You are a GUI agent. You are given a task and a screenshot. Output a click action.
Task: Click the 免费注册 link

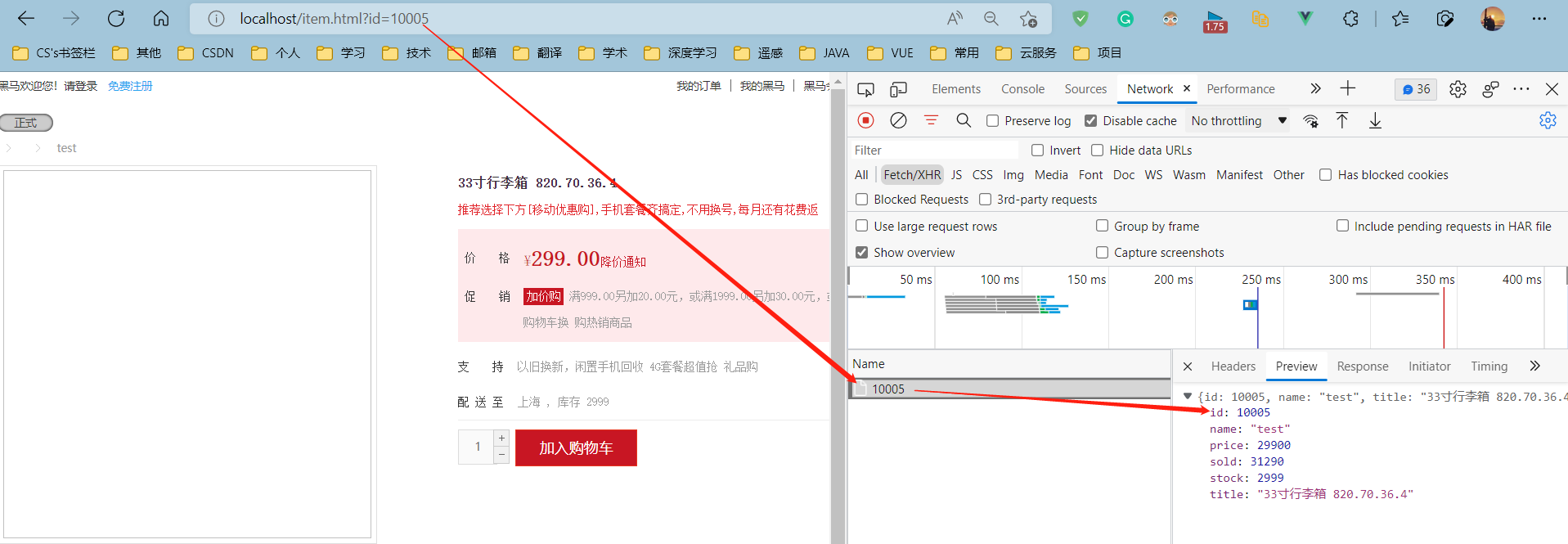[130, 86]
